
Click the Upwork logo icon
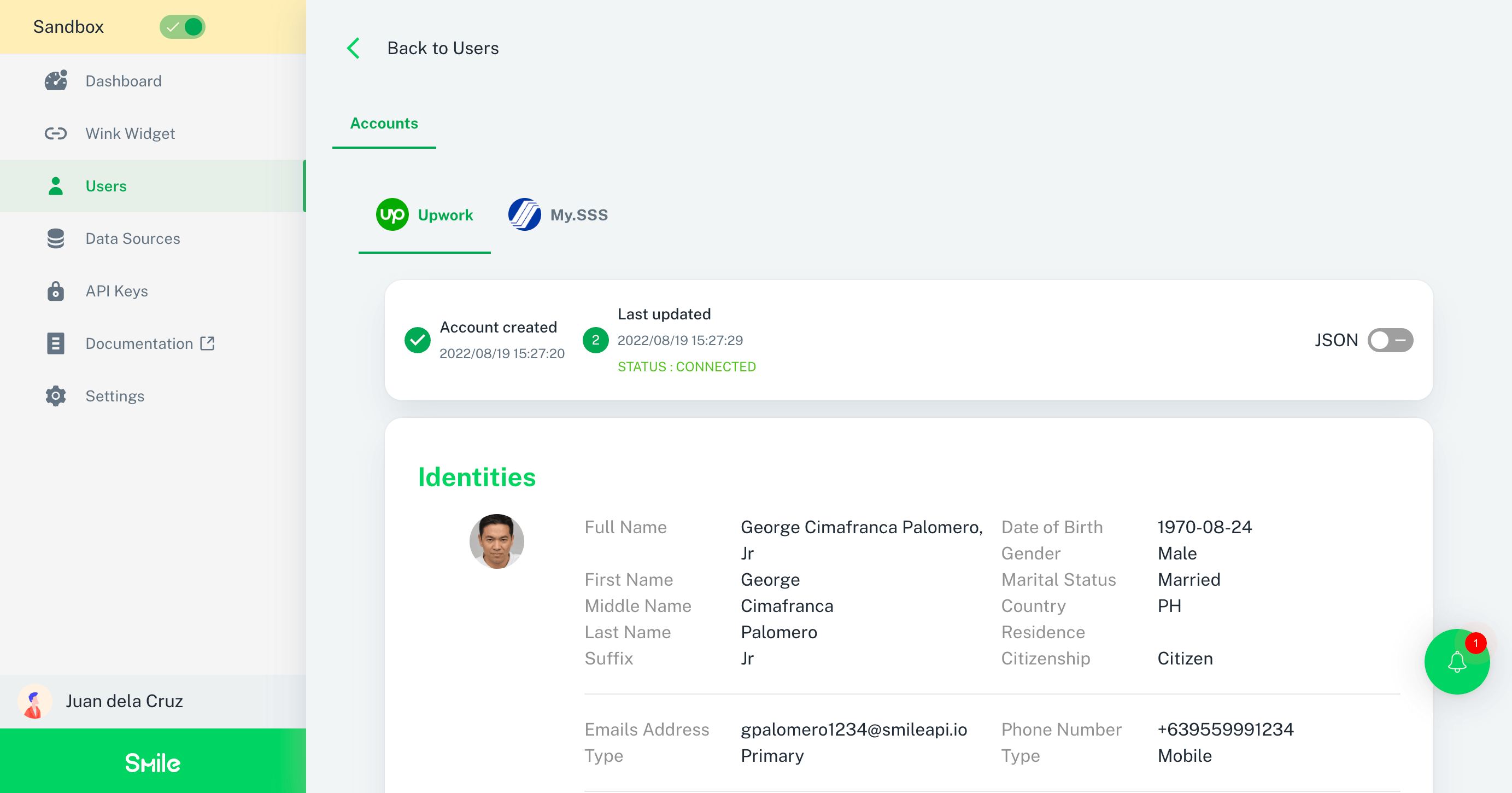click(392, 215)
